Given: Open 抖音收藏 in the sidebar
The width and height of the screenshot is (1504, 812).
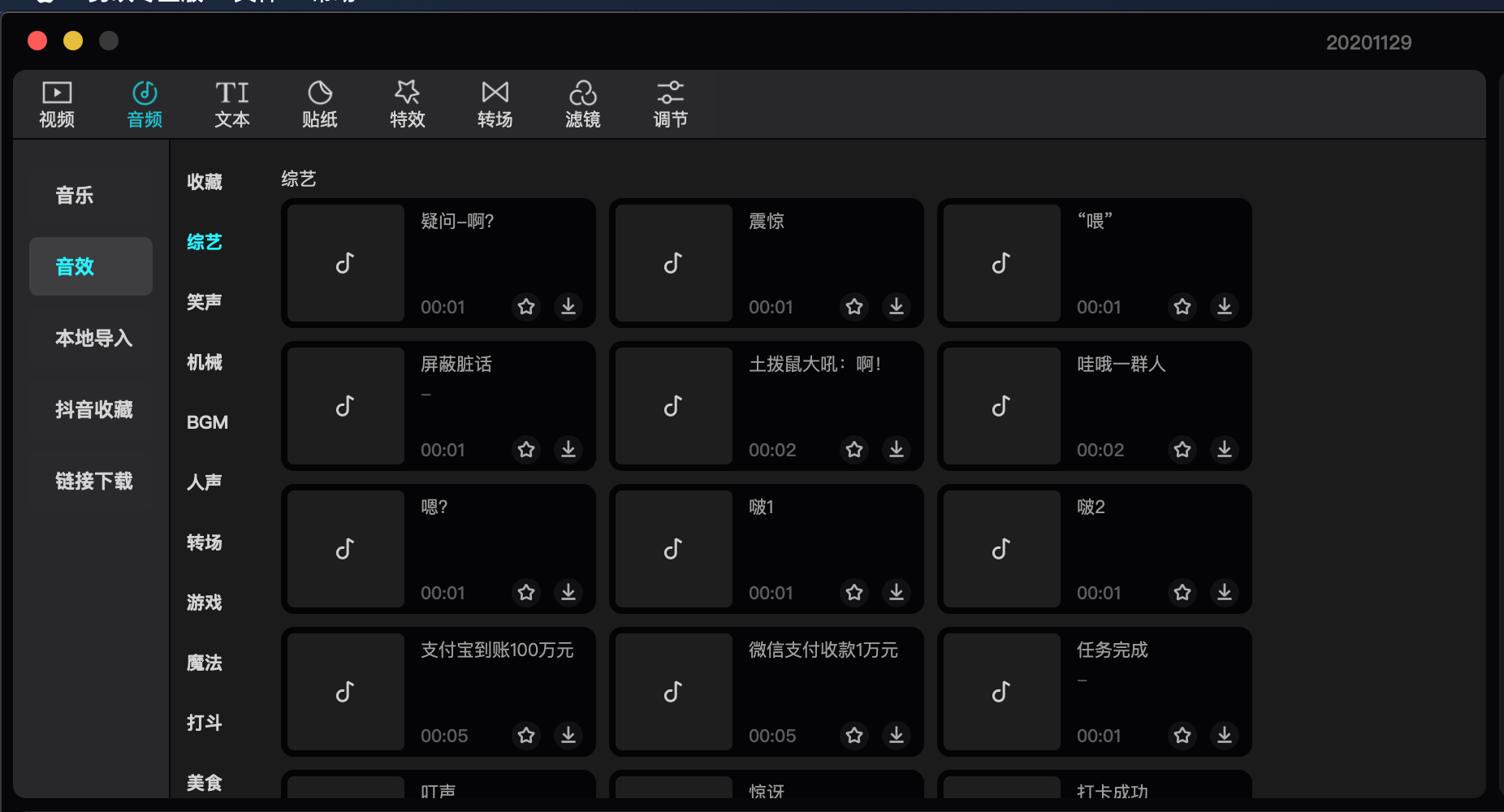Looking at the screenshot, I should tap(91, 409).
